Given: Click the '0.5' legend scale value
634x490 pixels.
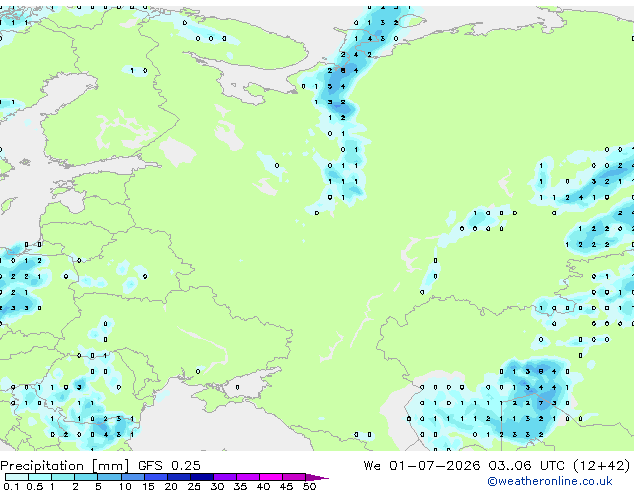Looking at the screenshot, I should 34,486.
